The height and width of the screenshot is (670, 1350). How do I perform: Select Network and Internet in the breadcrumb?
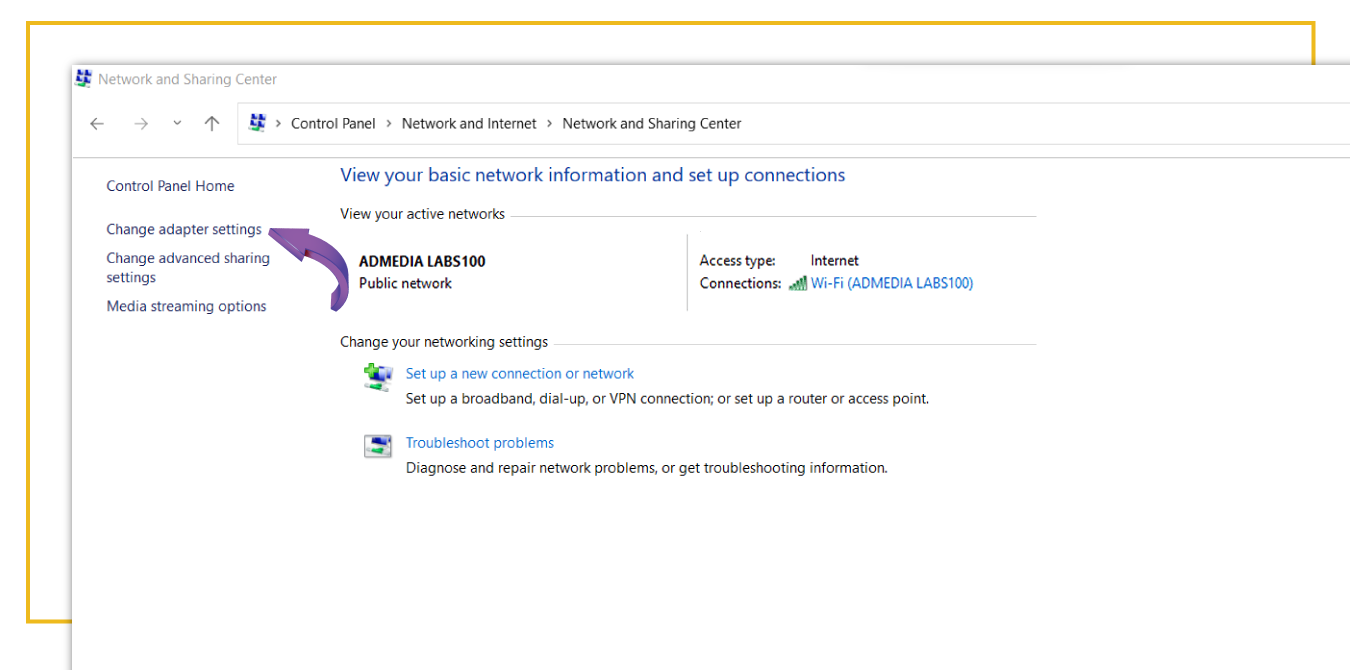pos(469,124)
